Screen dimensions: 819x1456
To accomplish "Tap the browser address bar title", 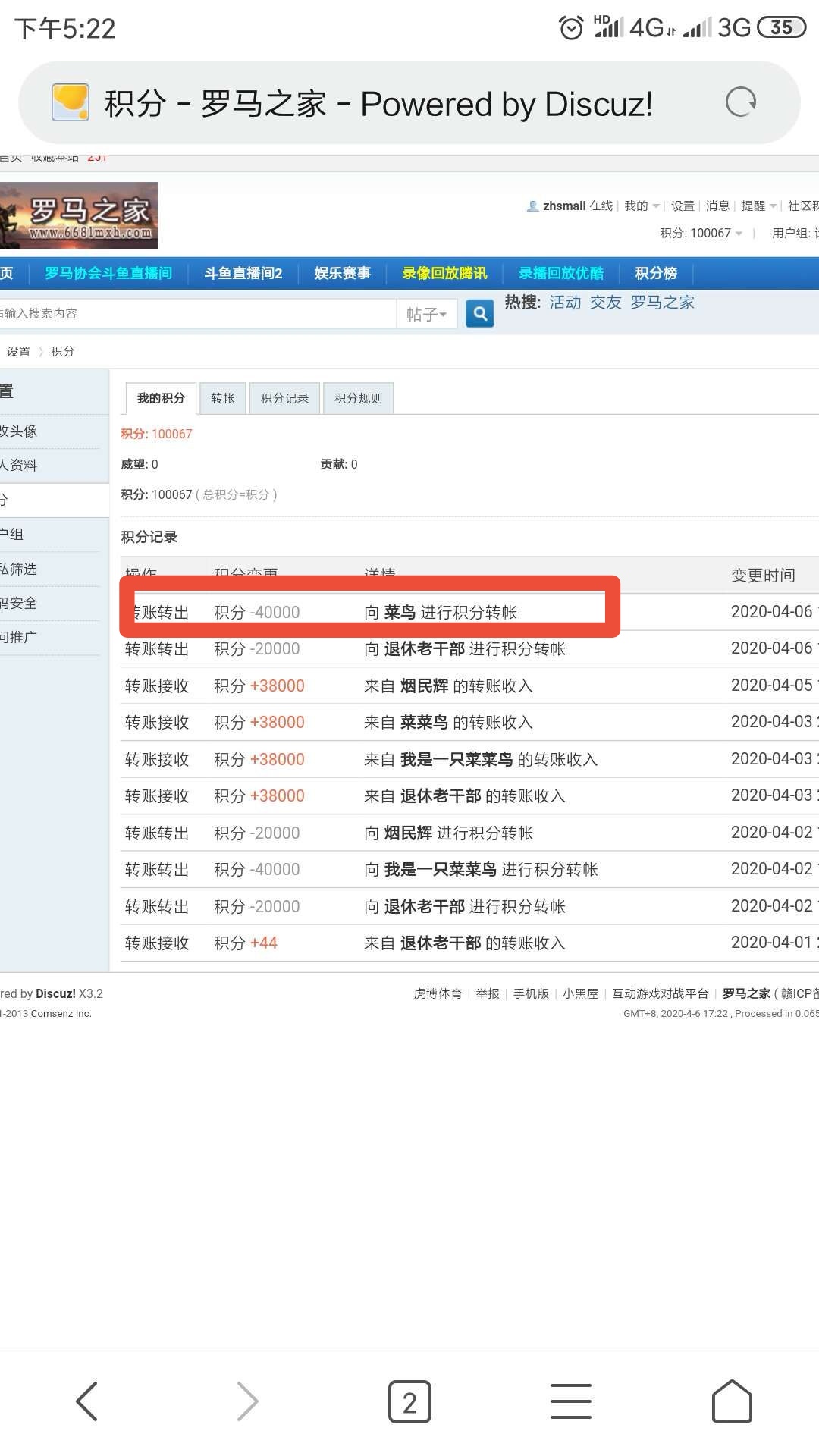I will [378, 104].
